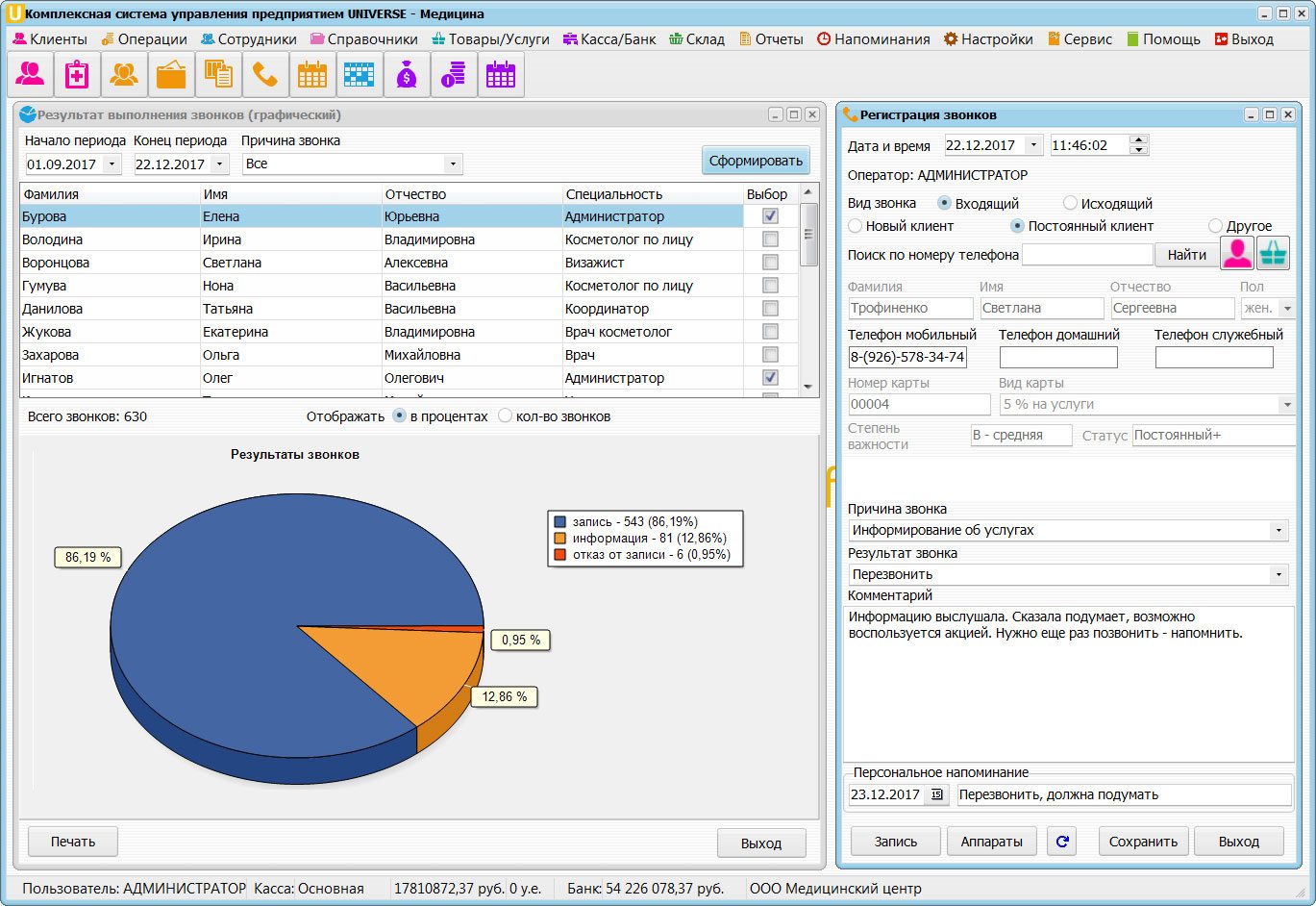The height and width of the screenshot is (906, 1316).
Task: Open the Конец периода date dropdown
Action: 220,164
